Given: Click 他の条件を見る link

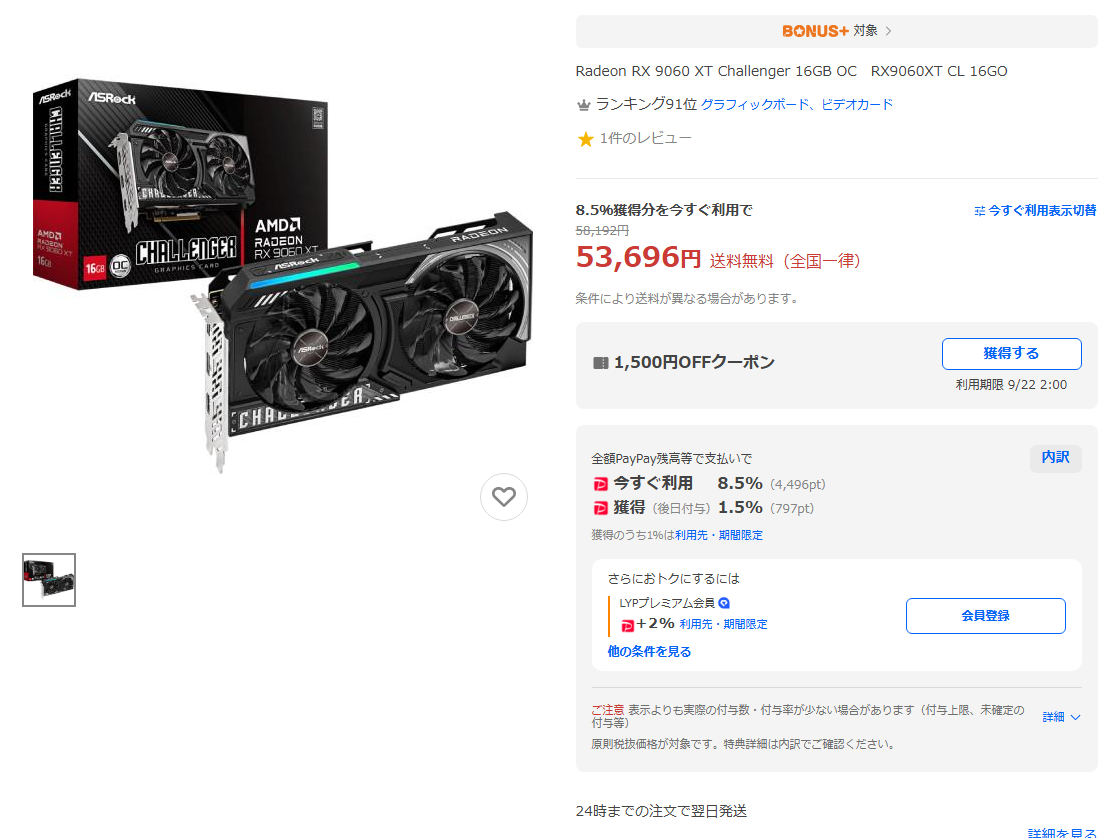Looking at the screenshot, I should (649, 652).
